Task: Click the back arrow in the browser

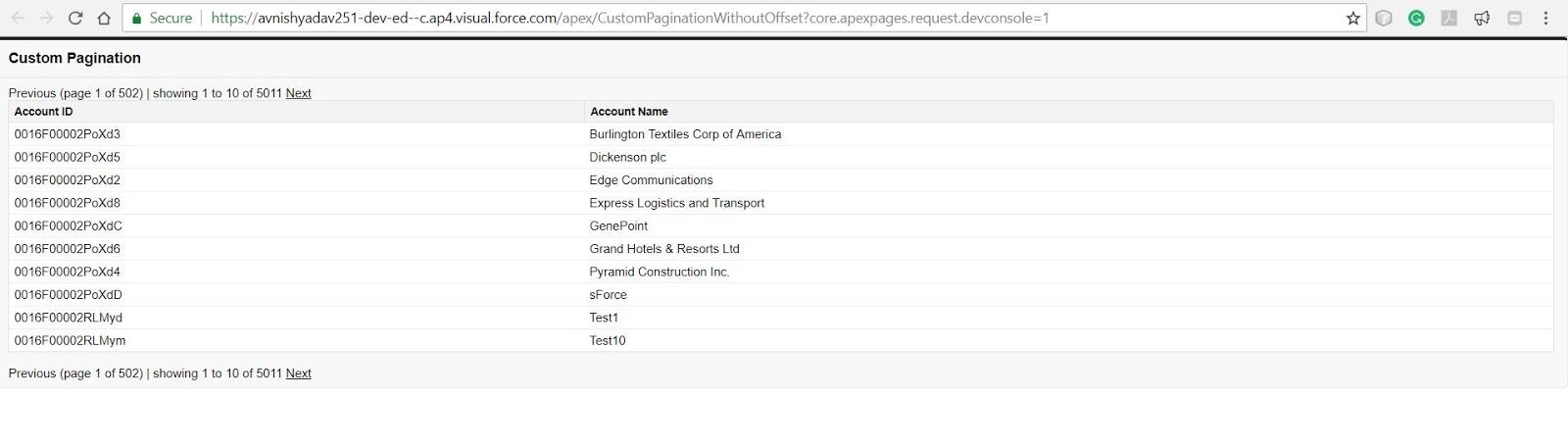Action: pyautogui.click(x=19, y=18)
